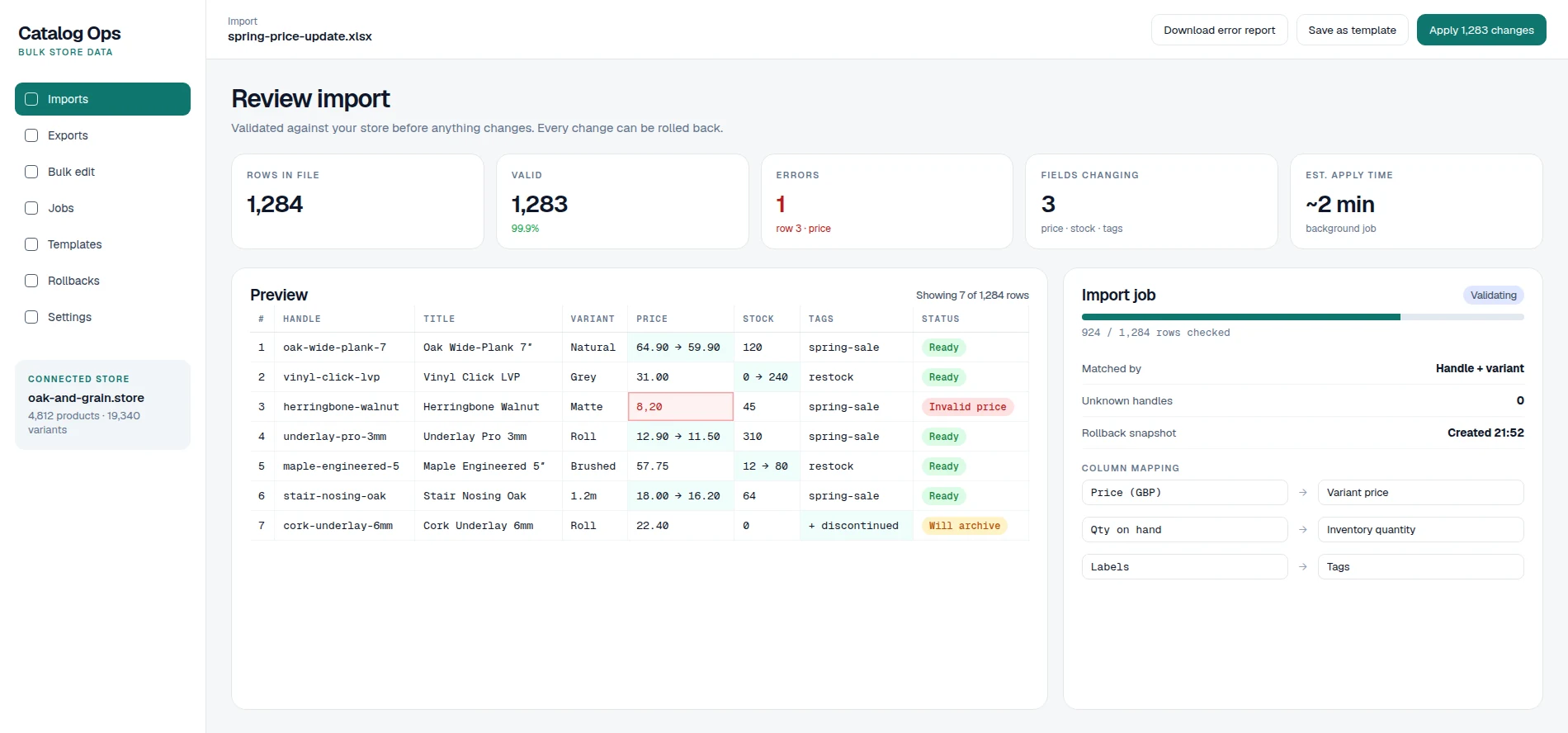Viewport: 1568px width, 733px height.
Task: Select the invalid price cell 8,20
Action: tap(680, 407)
